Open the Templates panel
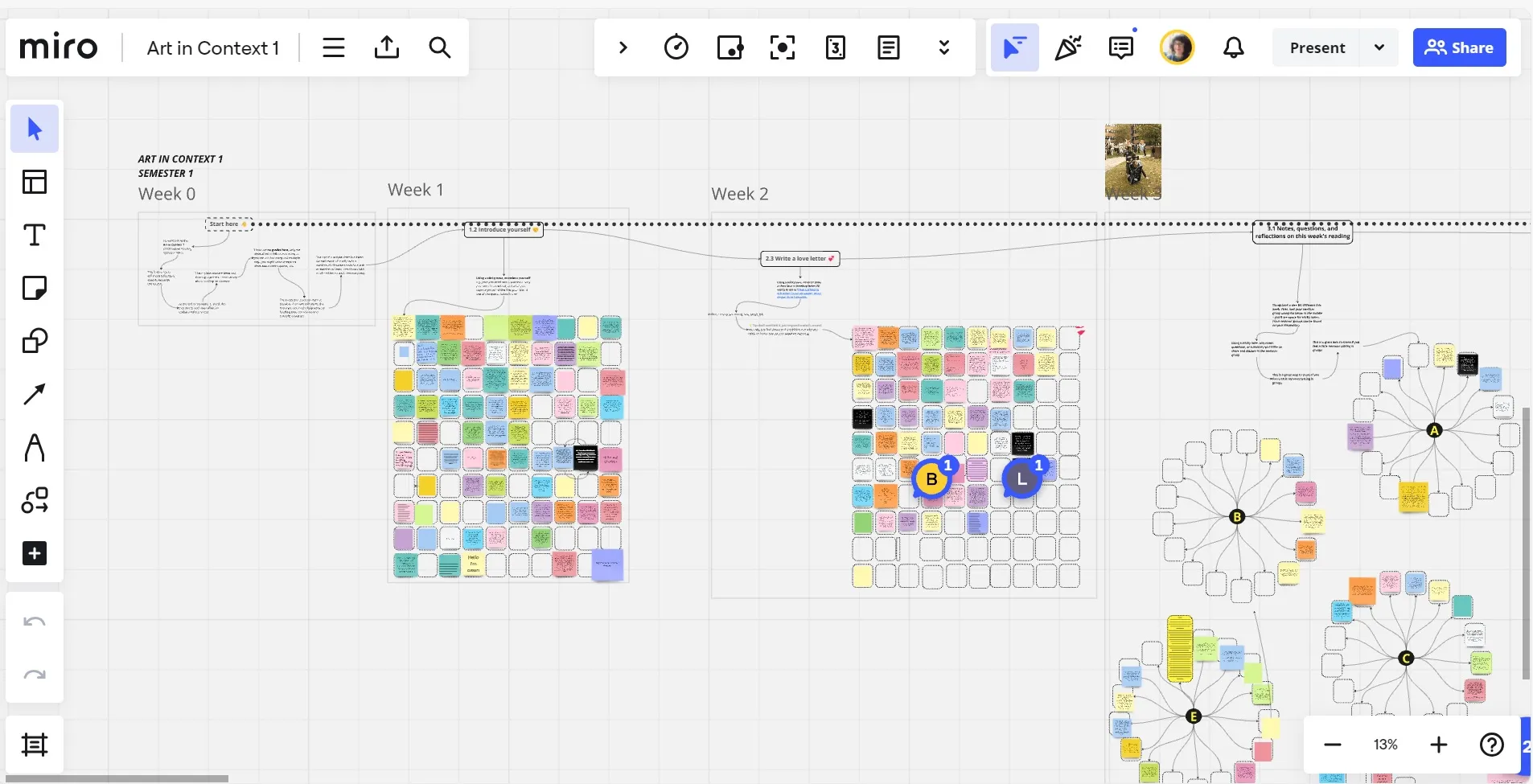The width and height of the screenshot is (1533, 784). (x=35, y=182)
